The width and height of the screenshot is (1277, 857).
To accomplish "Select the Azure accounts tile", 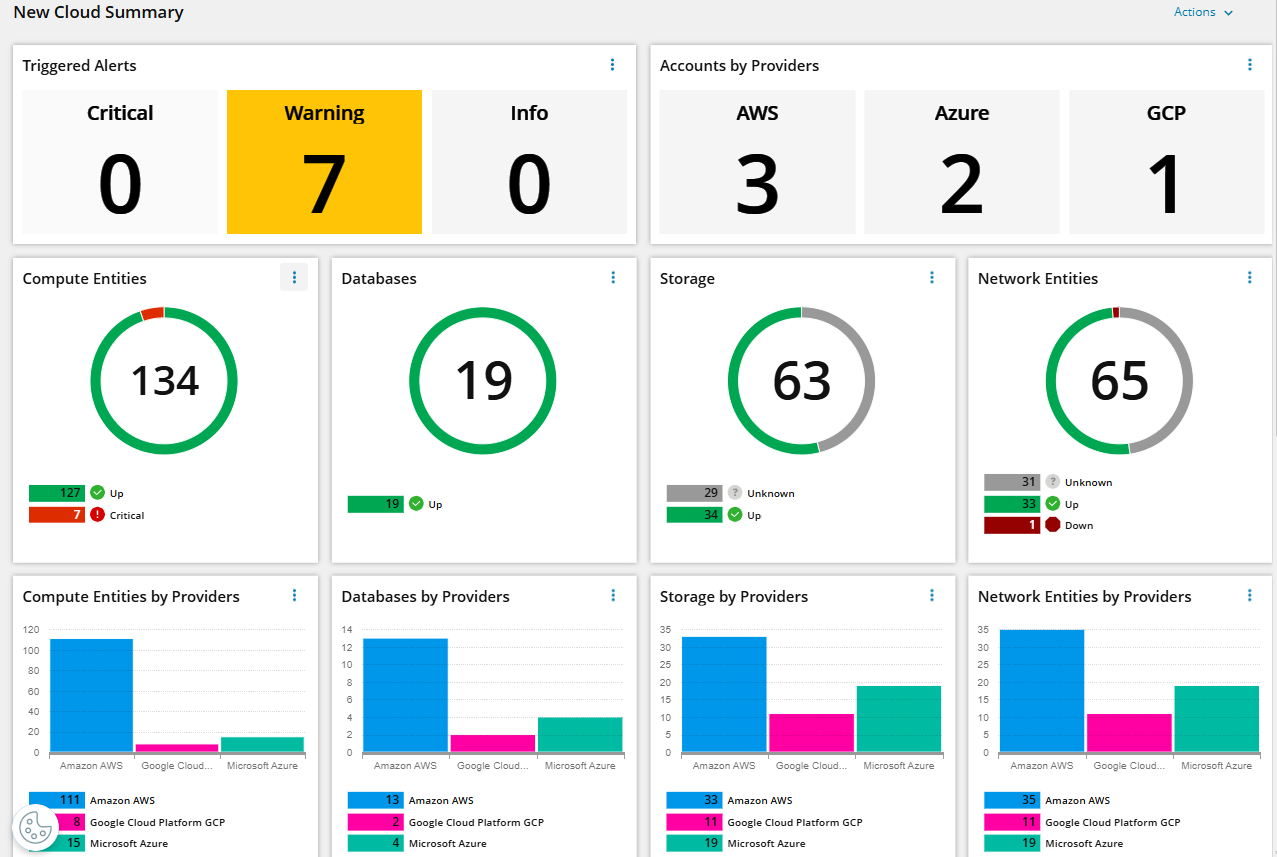I will click(962, 162).
